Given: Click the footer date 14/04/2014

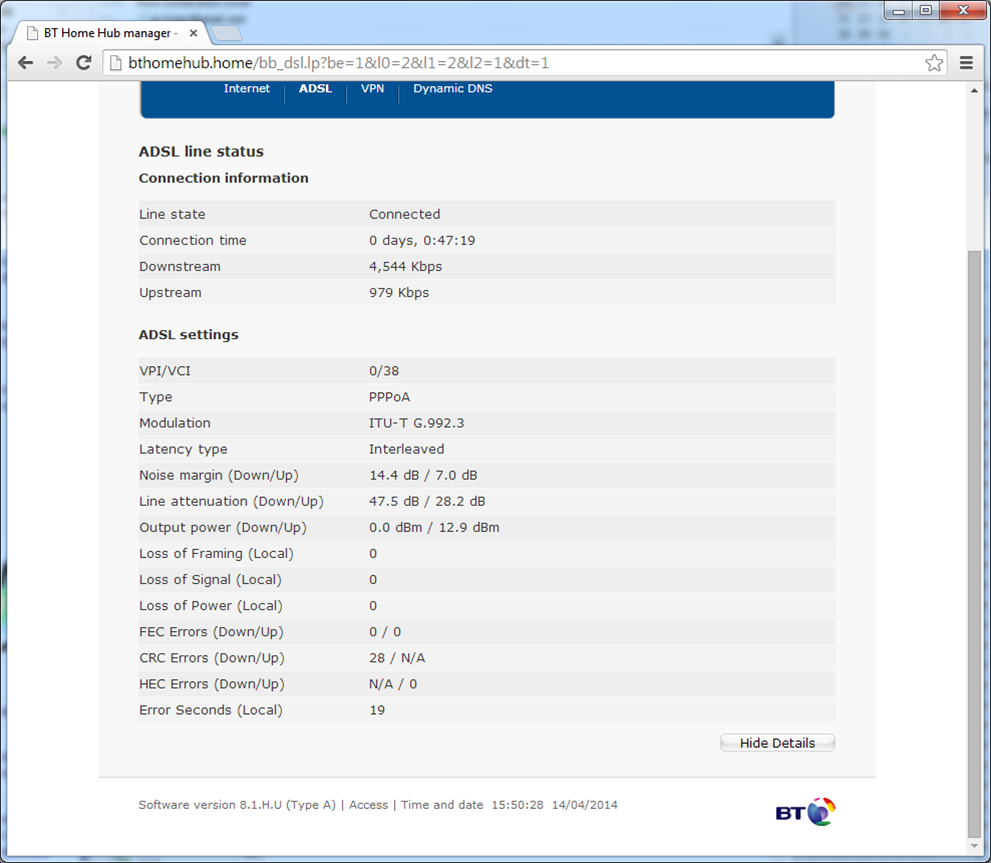Looking at the screenshot, I should tap(585, 805).
